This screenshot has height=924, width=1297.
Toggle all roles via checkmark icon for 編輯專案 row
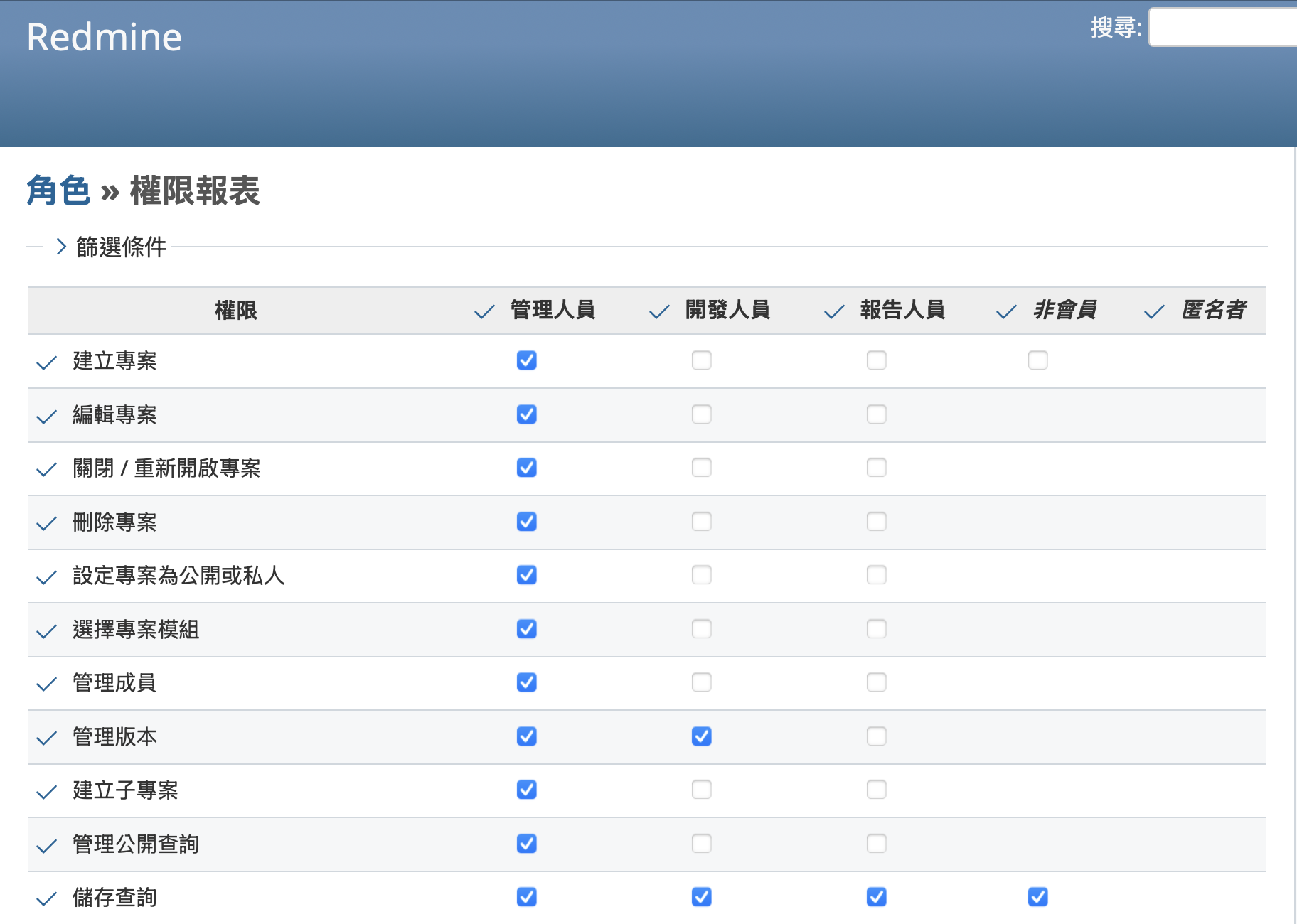click(x=46, y=417)
